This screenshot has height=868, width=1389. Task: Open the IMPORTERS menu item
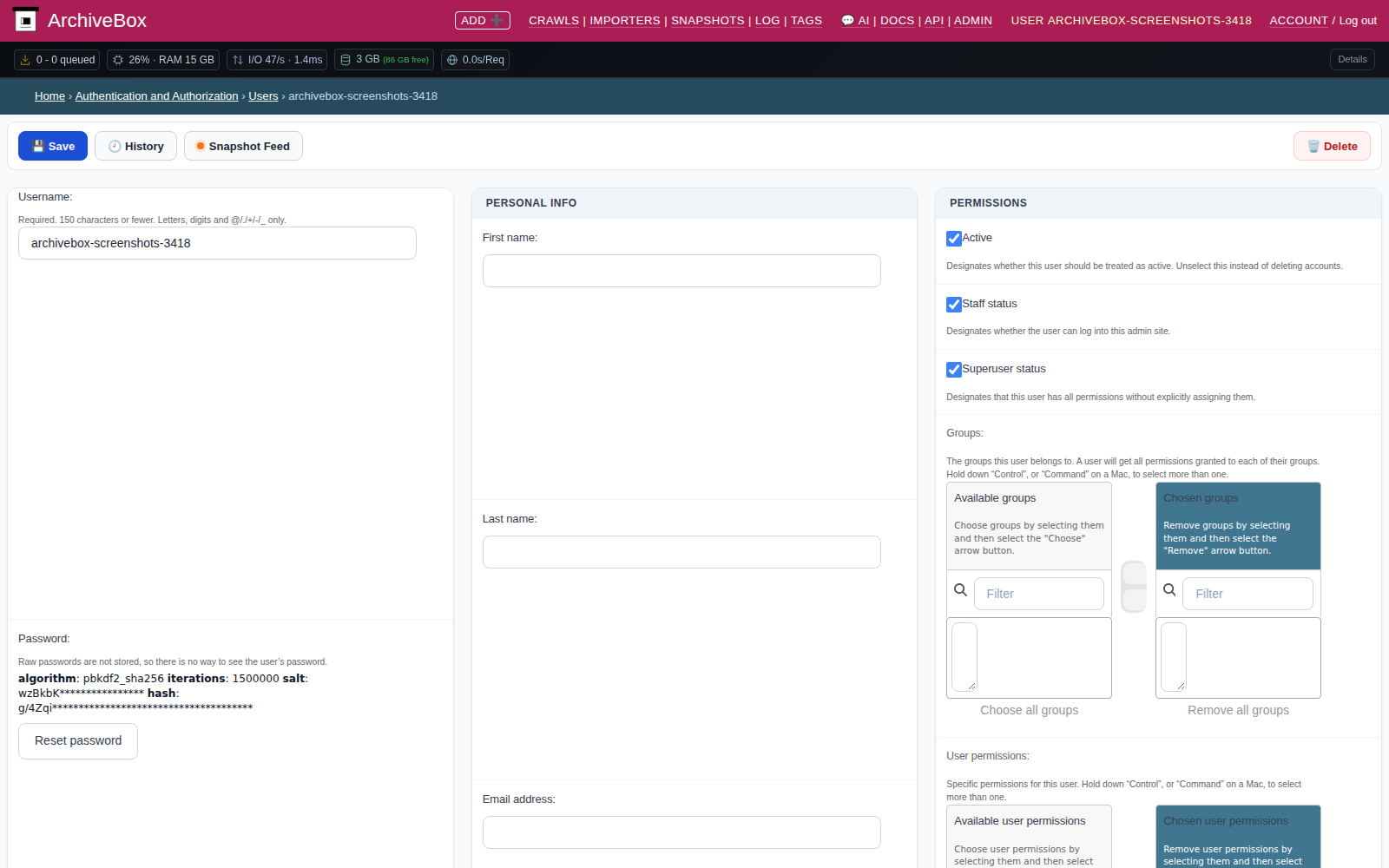click(x=625, y=21)
